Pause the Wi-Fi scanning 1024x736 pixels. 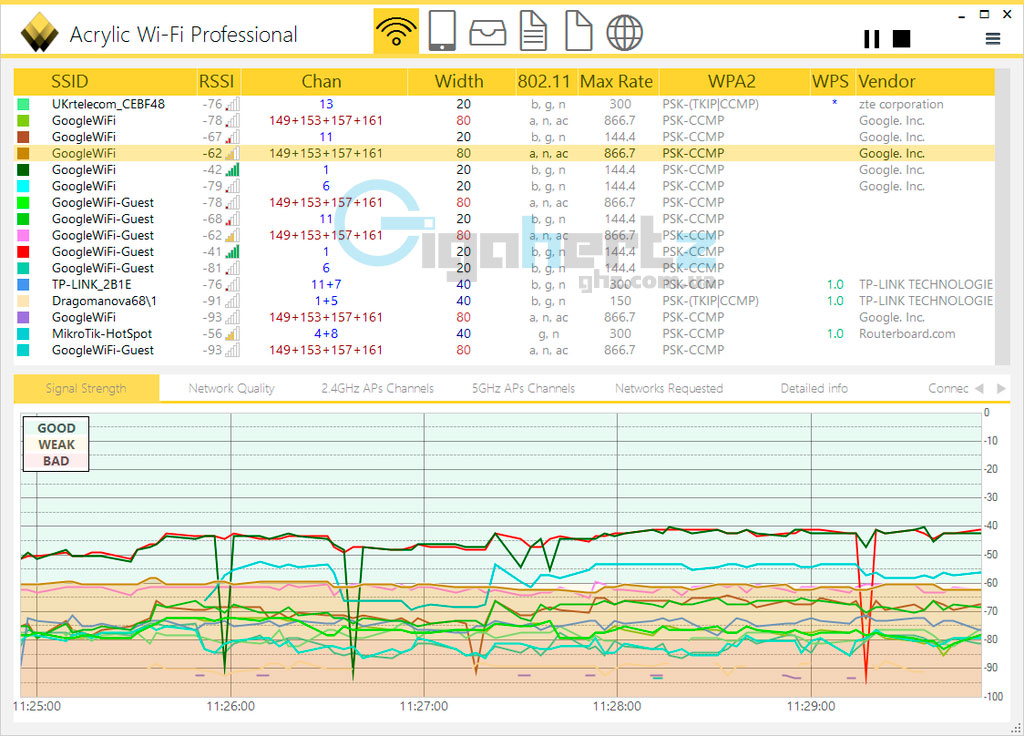pos(872,39)
